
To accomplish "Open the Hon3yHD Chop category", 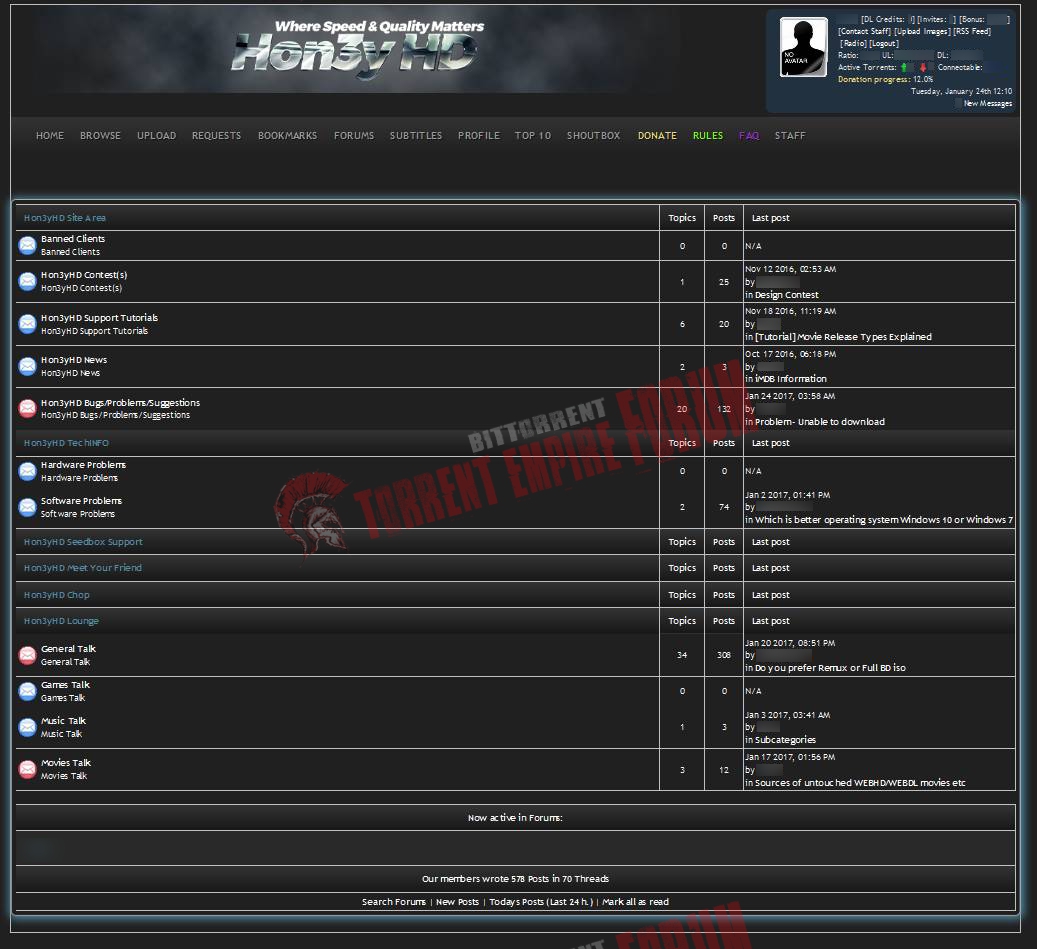I will 57,595.
